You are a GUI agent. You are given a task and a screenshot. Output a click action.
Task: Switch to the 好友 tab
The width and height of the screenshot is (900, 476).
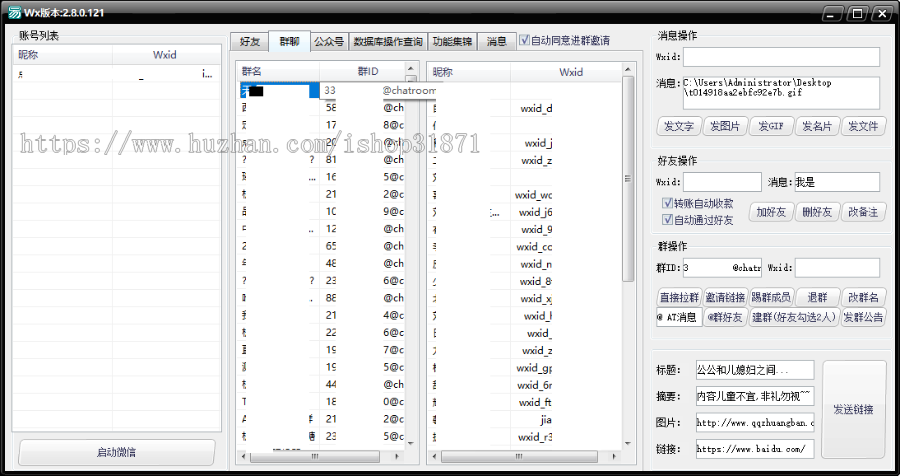pos(250,41)
